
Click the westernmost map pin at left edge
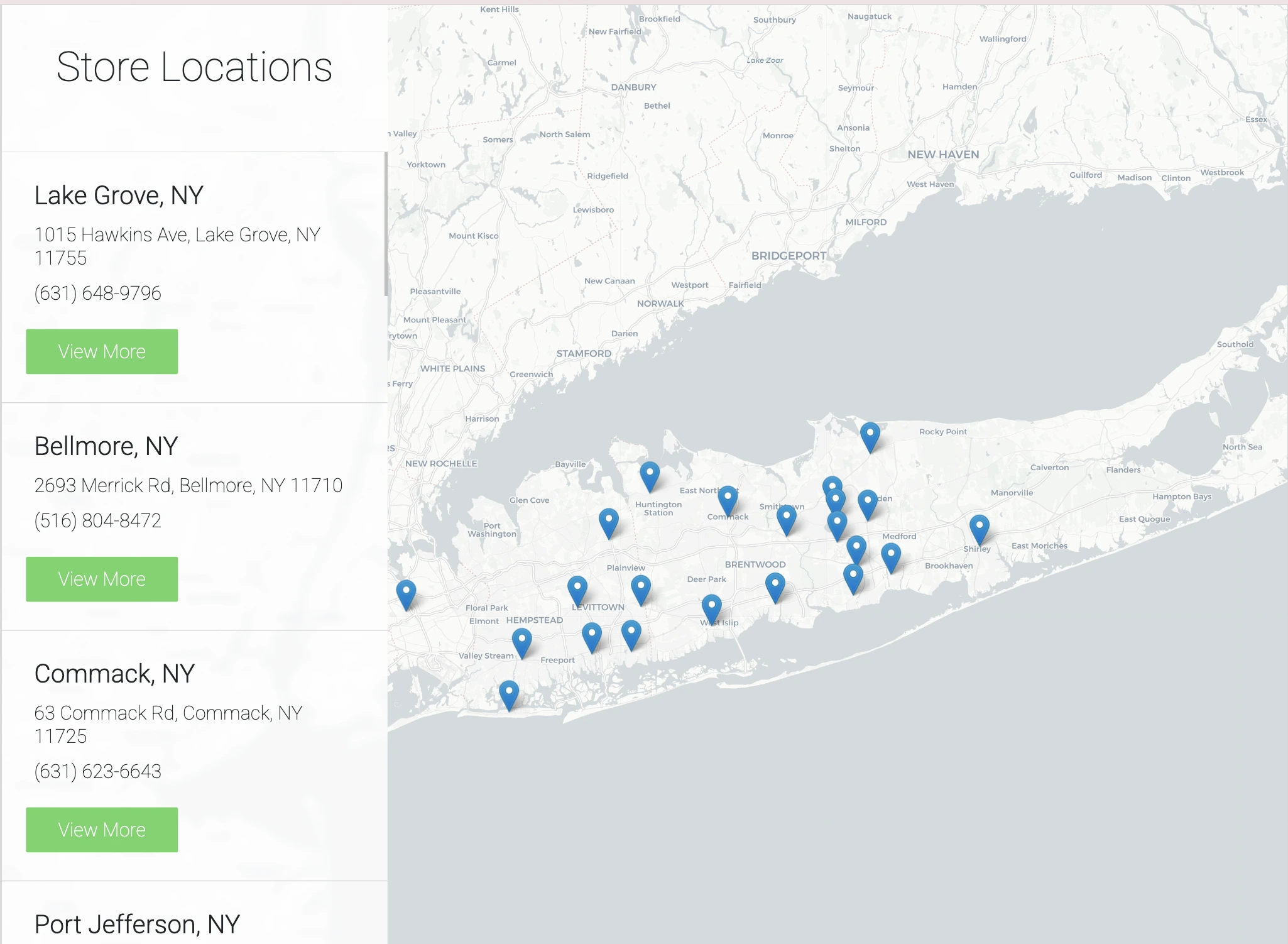406,594
